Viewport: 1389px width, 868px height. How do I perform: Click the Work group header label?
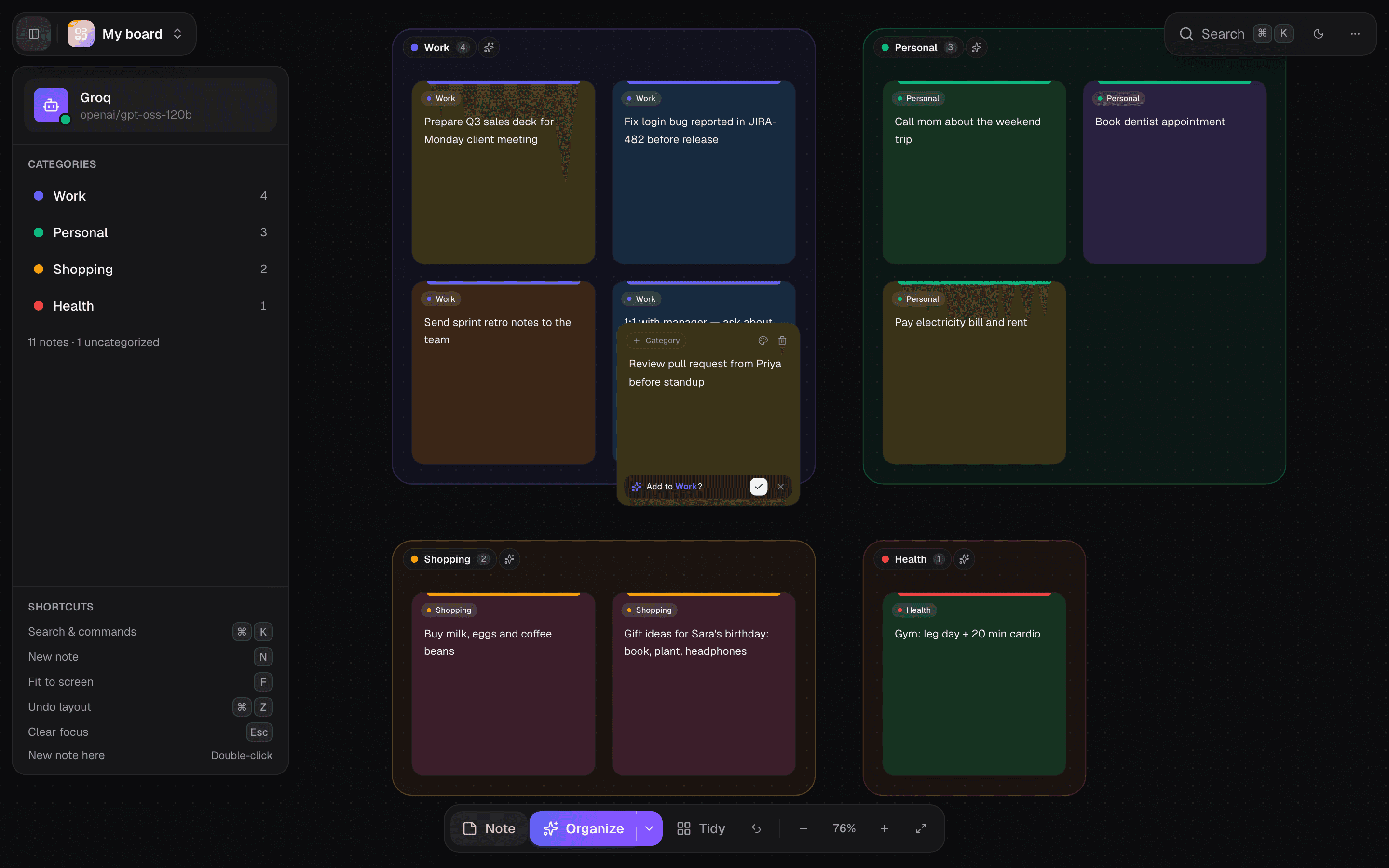(440, 48)
